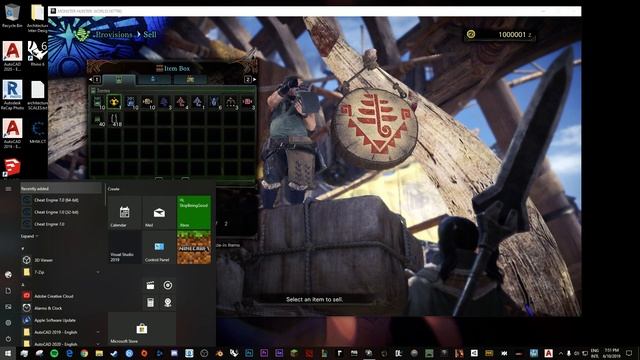
Task: Open the Calculator small tile
Action: pos(151,302)
